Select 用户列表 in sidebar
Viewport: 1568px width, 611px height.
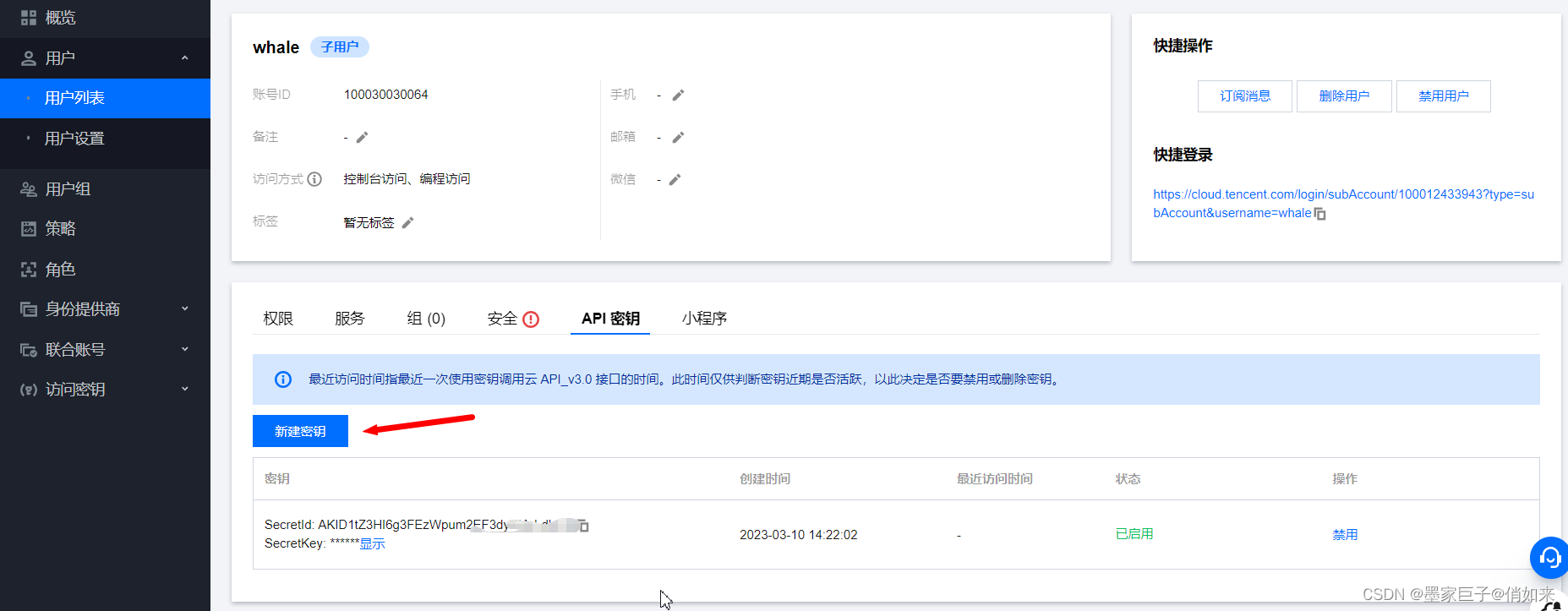point(105,98)
